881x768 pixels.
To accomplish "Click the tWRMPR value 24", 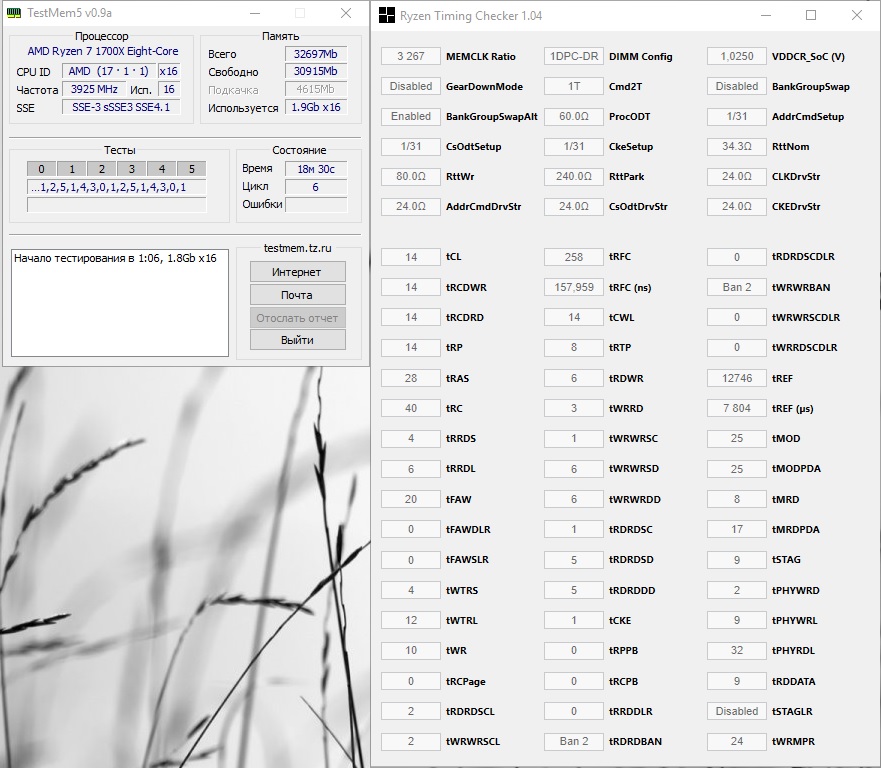I will pos(737,742).
